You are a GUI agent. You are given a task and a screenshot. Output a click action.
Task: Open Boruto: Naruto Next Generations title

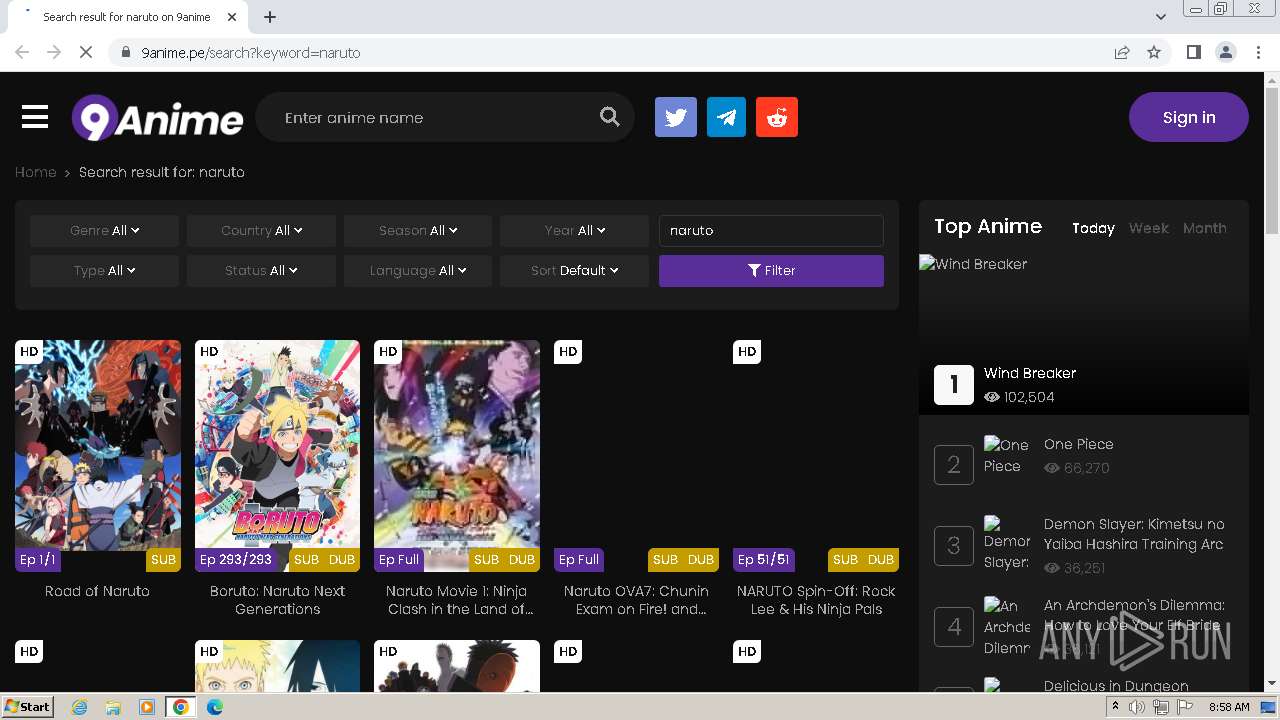tap(277, 600)
